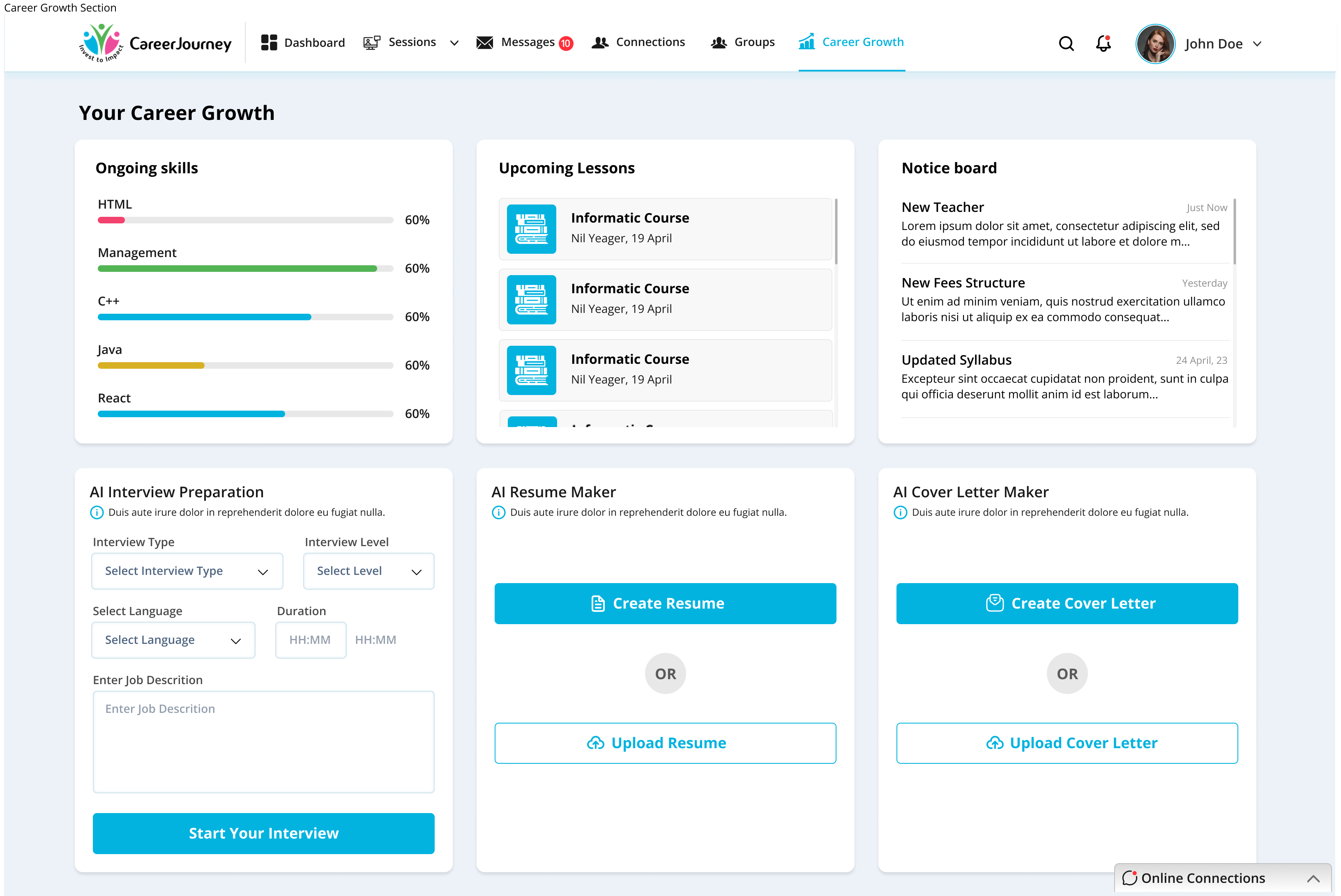Open the Groups tab
1341x896 pixels.
[x=742, y=42]
